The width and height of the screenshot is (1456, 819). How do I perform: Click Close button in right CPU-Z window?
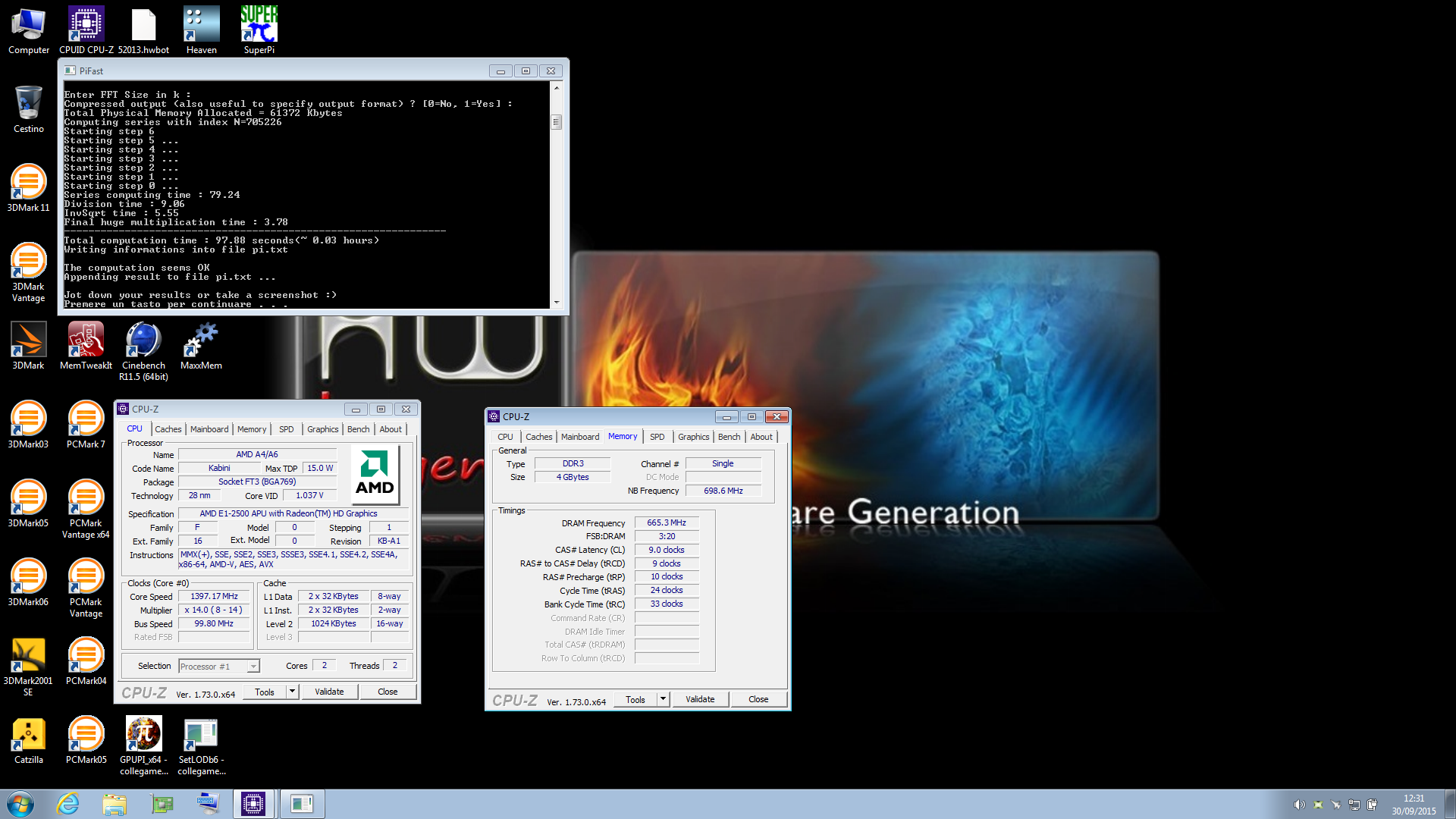tap(758, 699)
